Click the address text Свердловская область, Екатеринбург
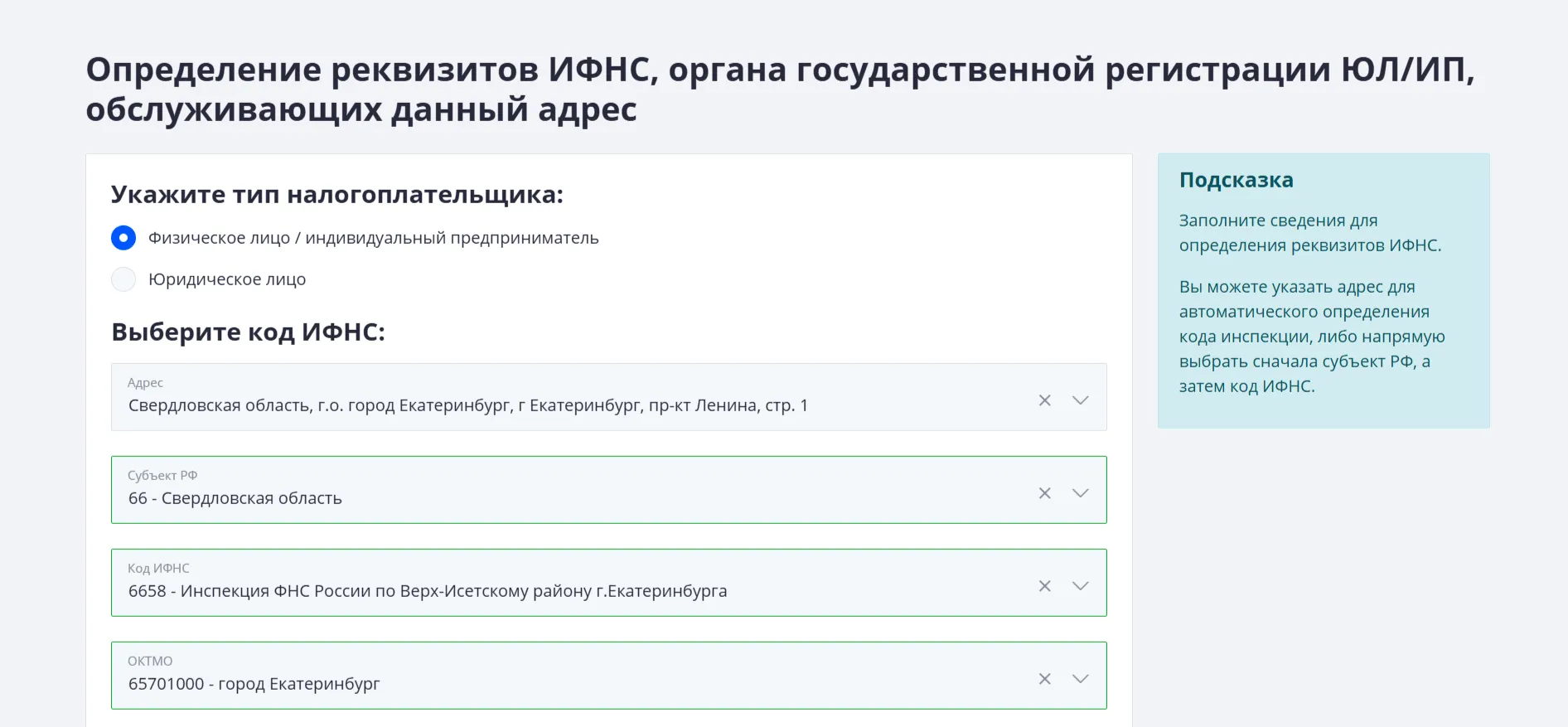The image size is (1568, 727). click(467, 405)
